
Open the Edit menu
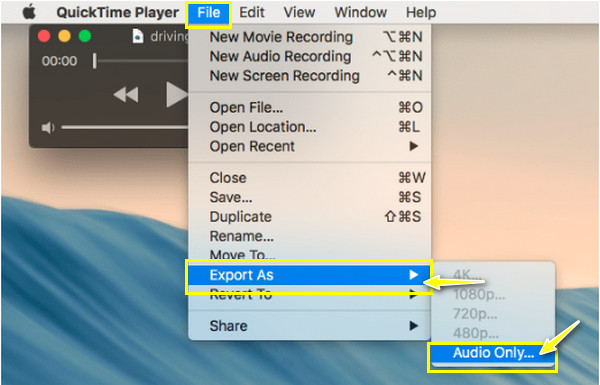pyautogui.click(x=252, y=13)
